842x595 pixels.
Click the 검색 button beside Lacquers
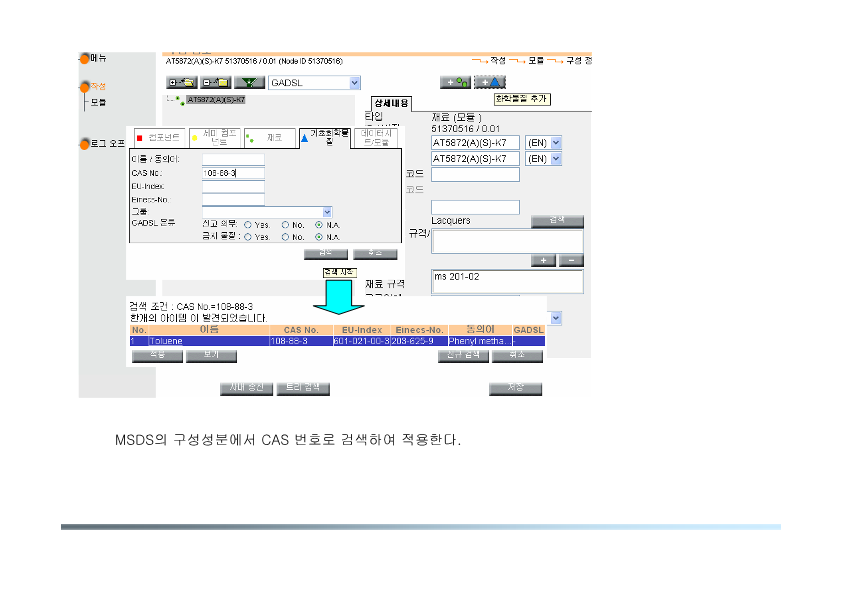point(557,221)
